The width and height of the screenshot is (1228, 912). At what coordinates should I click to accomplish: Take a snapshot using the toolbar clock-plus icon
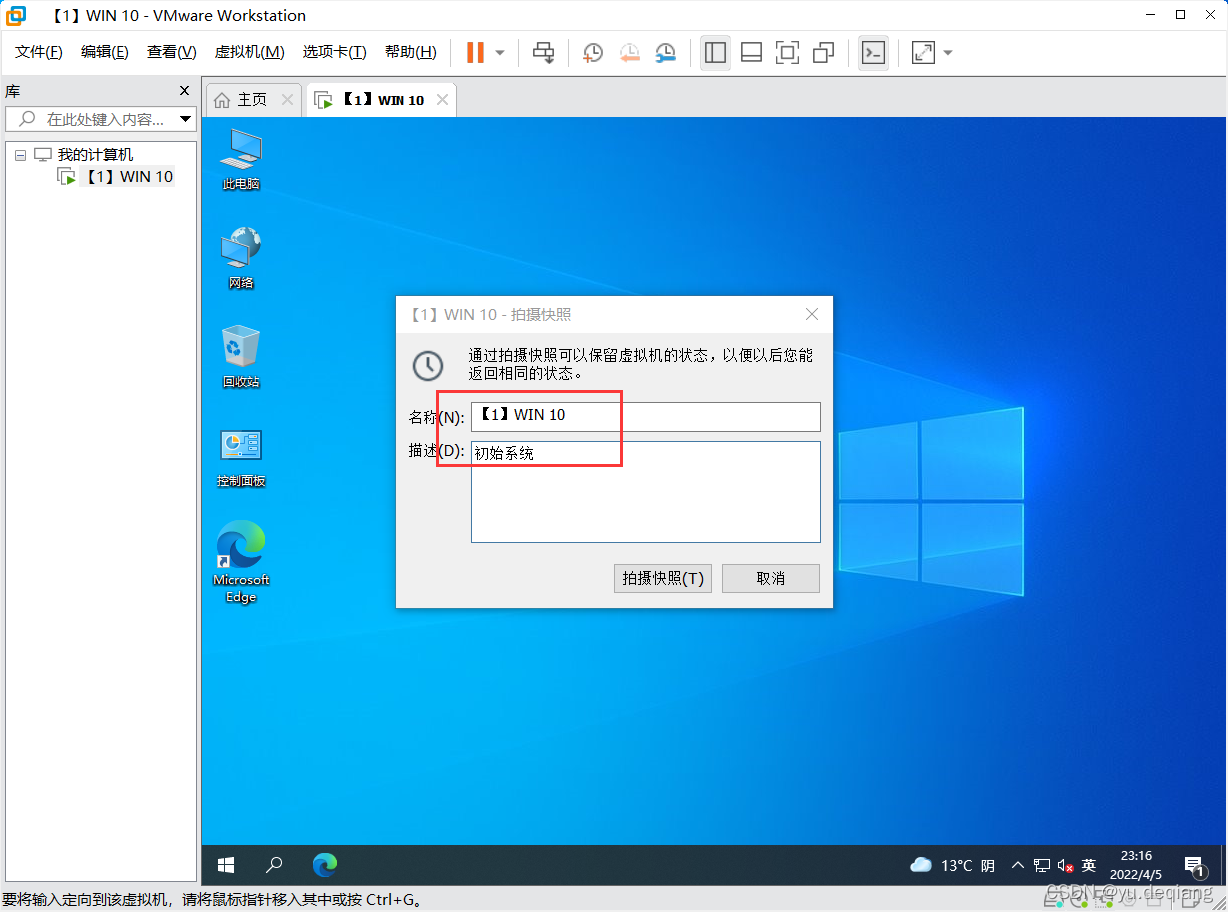pyautogui.click(x=593, y=53)
